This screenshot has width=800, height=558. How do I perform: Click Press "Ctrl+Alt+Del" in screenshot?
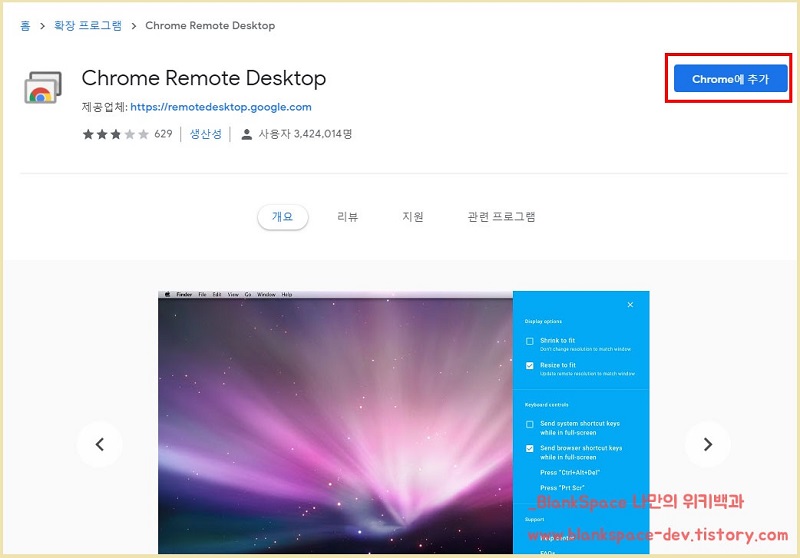tap(570, 472)
